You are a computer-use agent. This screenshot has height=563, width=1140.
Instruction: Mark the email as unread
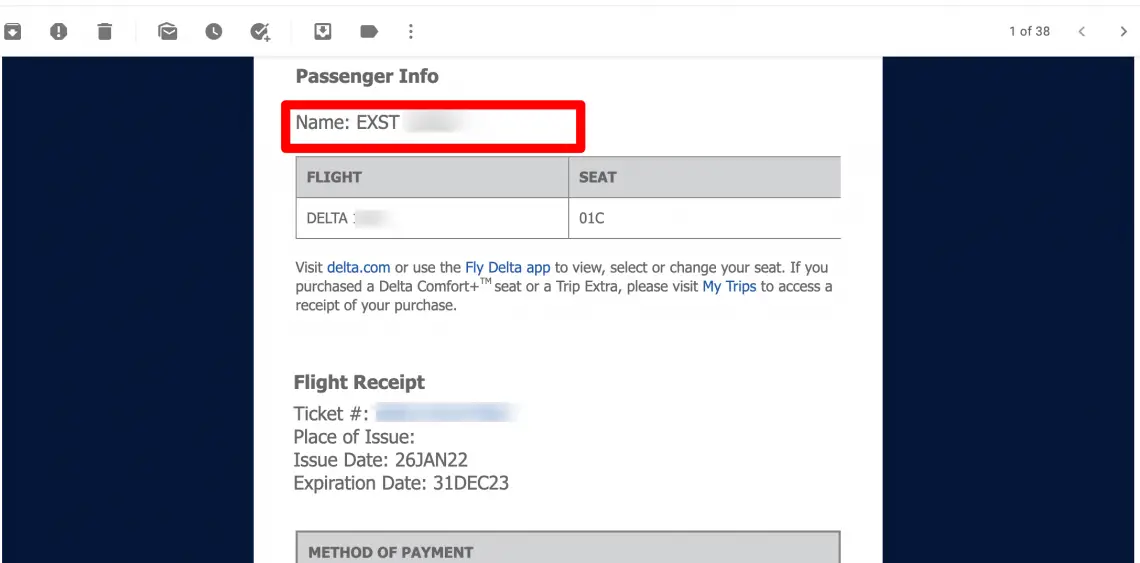click(x=168, y=31)
